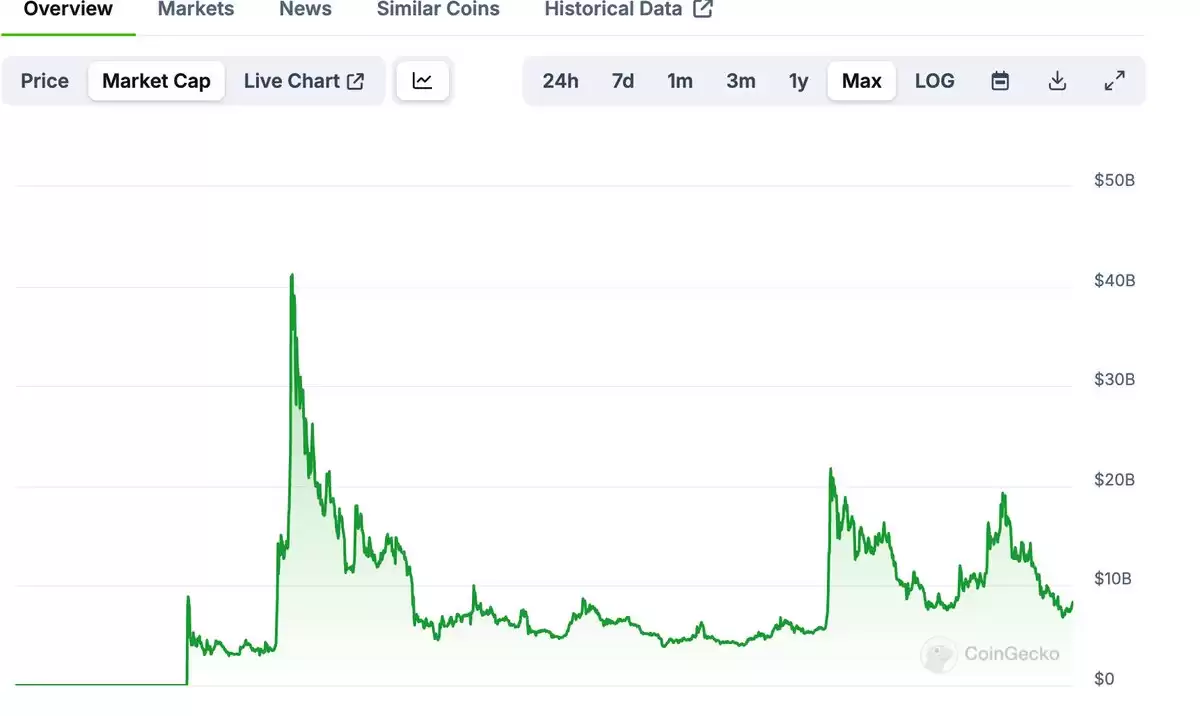Set chart range to 24h
The height and width of the screenshot is (716, 1200).
pyautogui.click(x=560, y=81)
